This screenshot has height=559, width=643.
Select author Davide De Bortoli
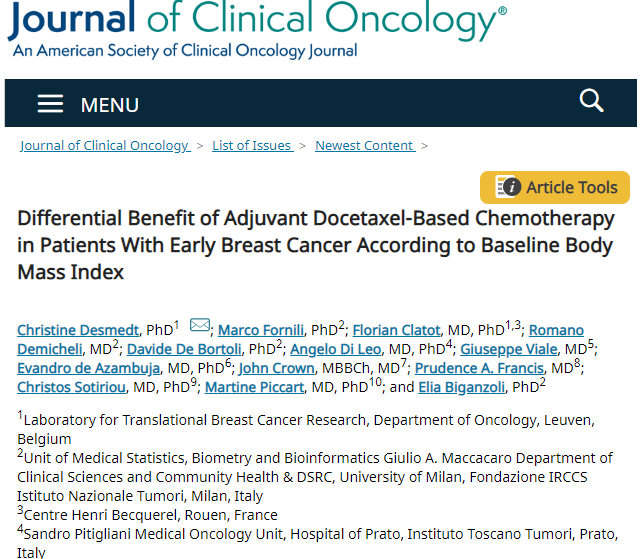tap(184, 349)
